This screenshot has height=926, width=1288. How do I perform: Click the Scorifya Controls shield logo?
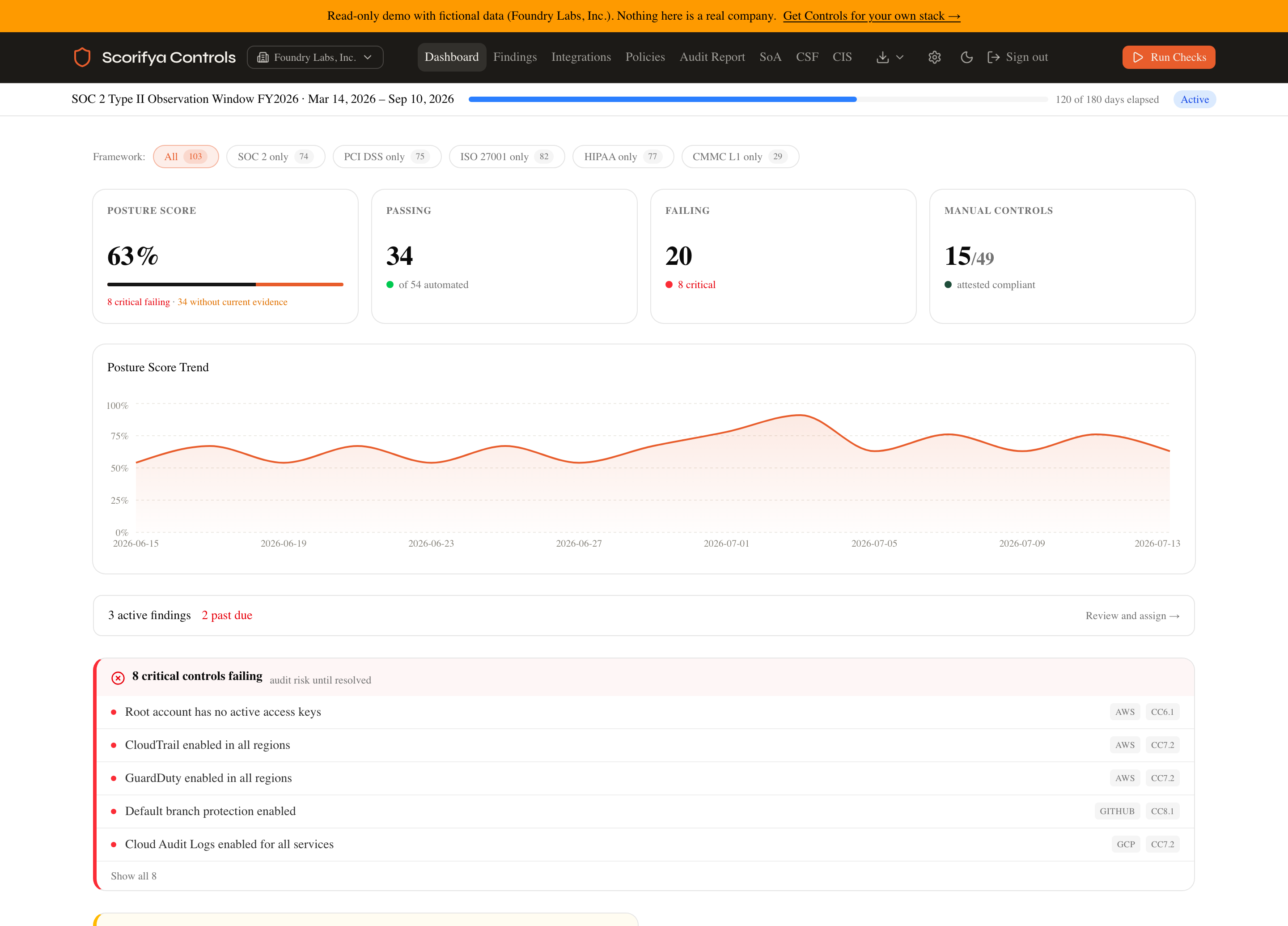pos(82,57)
